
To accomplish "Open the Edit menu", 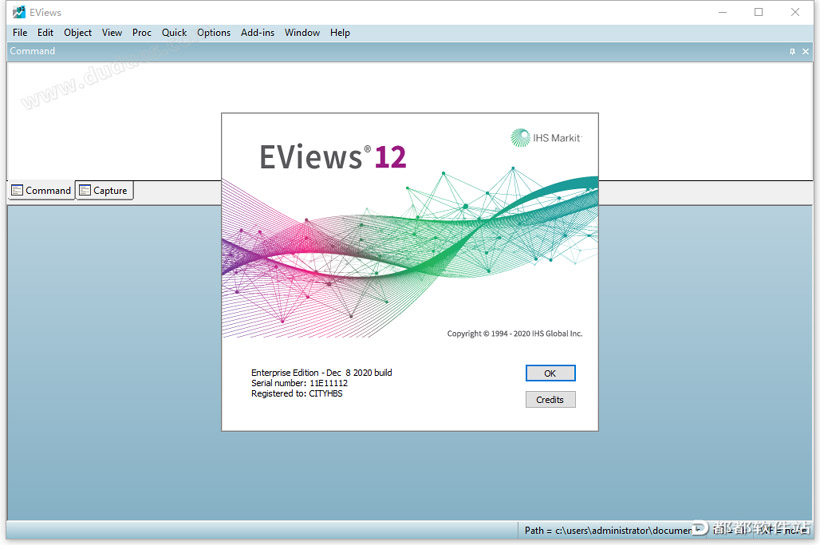I will point(45,32).
